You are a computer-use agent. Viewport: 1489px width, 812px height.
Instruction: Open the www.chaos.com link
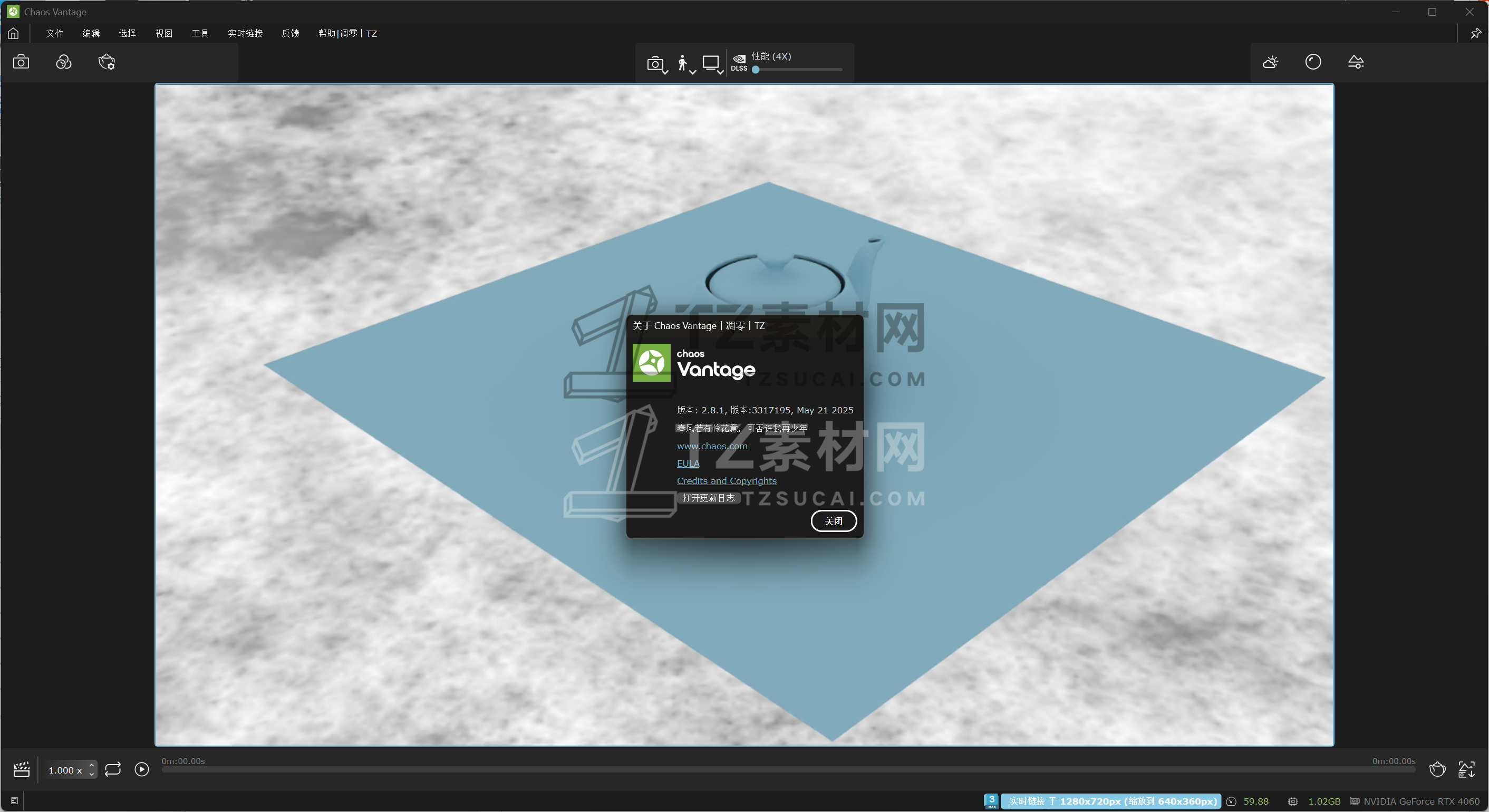pyautogui.click(x=712, y=446)
